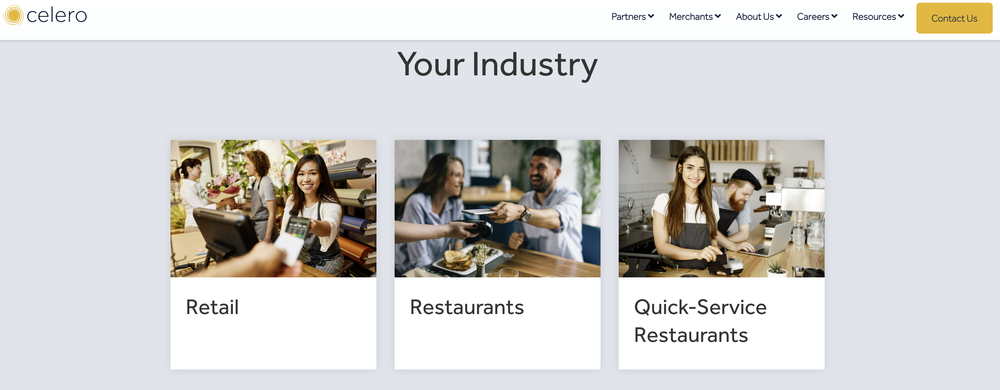The image size is (1000, 390).
Task: Expand the Partners dropdown chevron
Action: [x=651, y=17]
